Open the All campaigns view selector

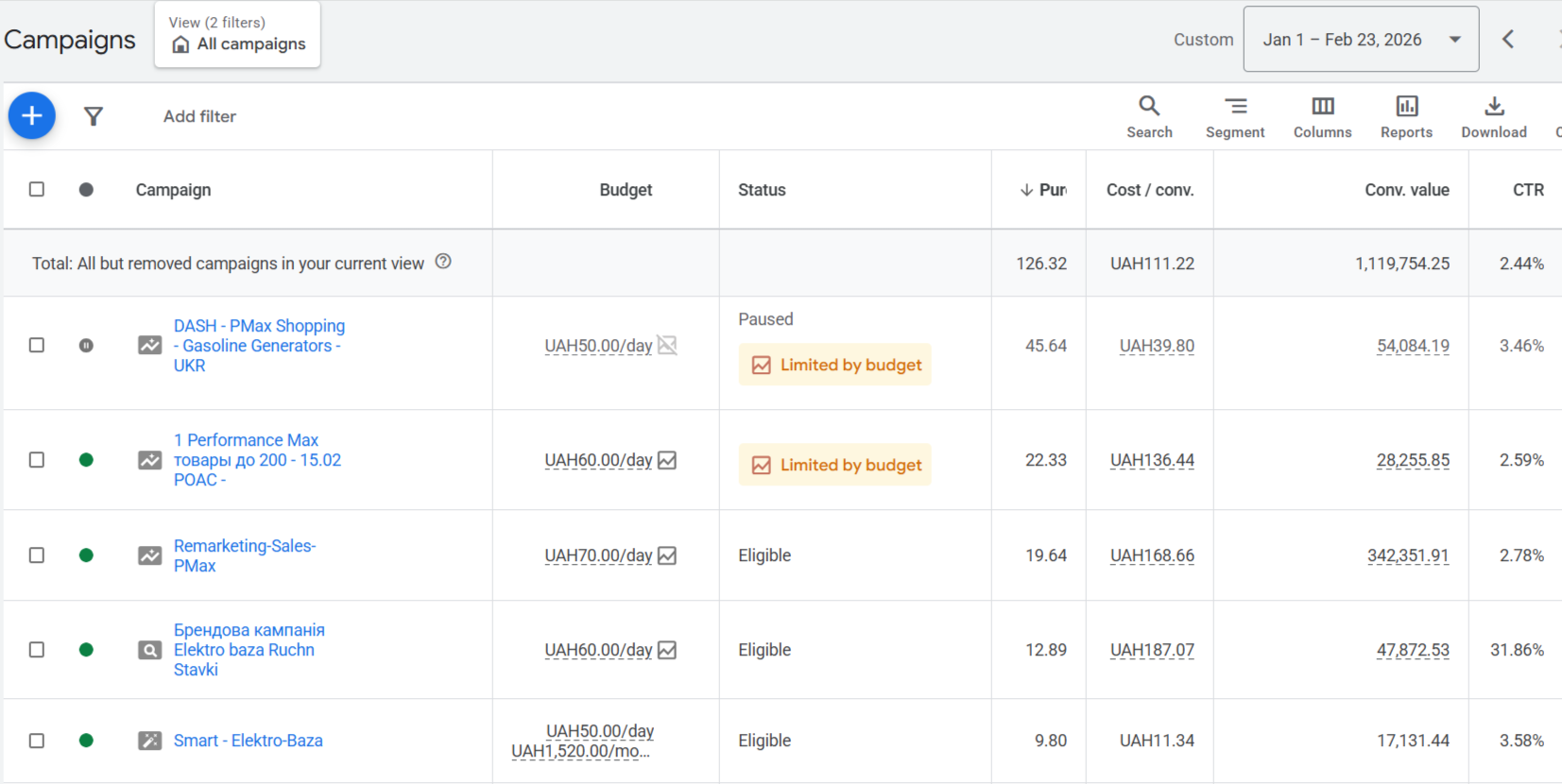(x=238, y=35)
